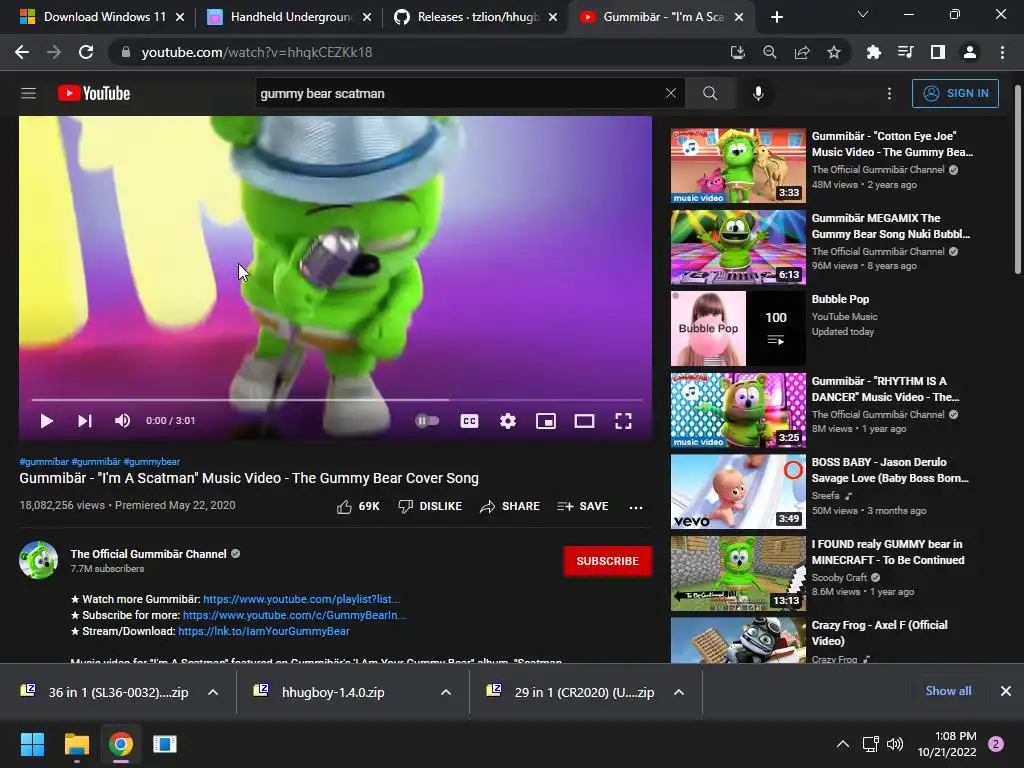This screenshot has width=1024, height=768.
Task: Open RHYTHM IS A DANCER video title
Action: click(885, 389)
